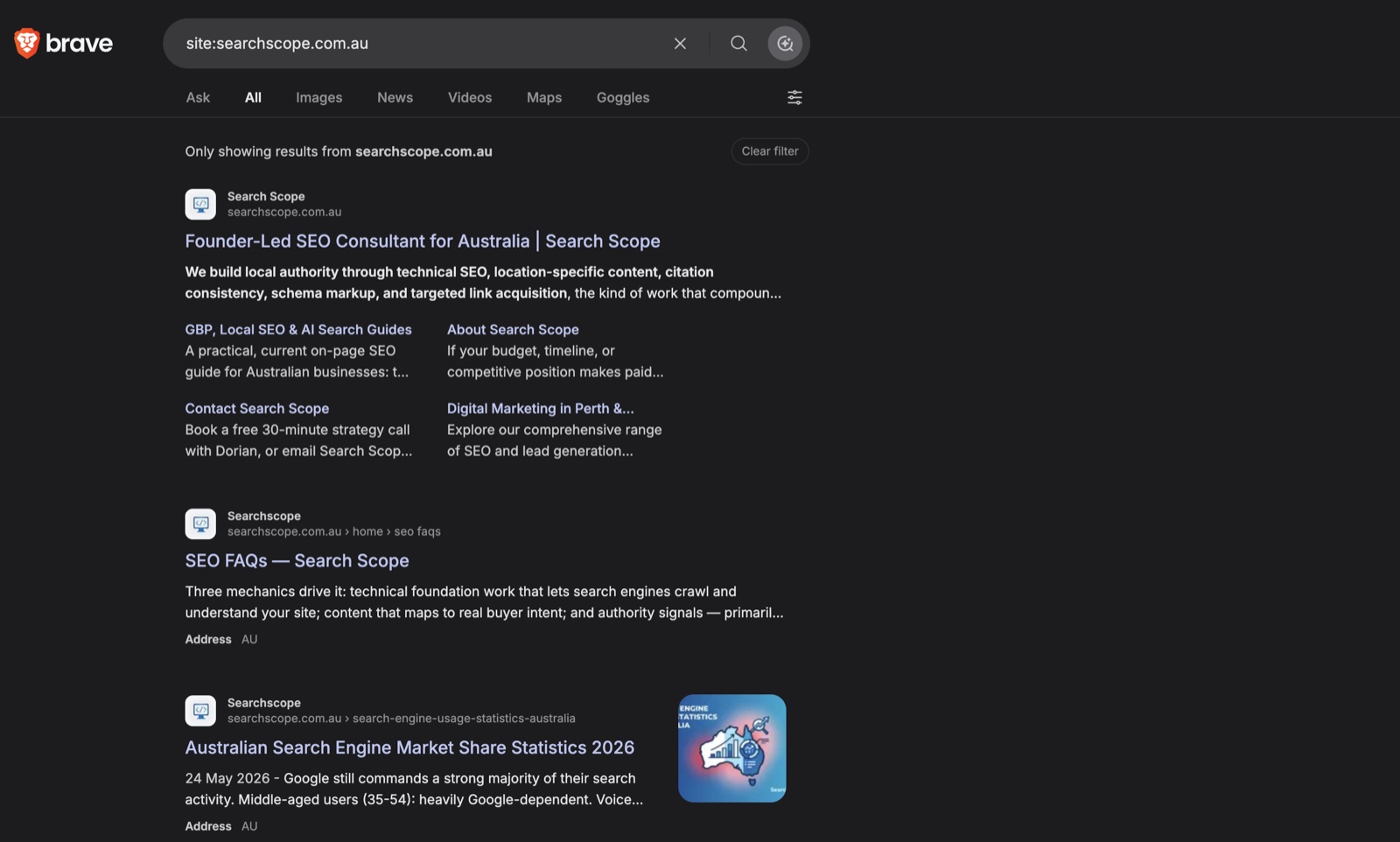Click favicon beside SEO FAQs result
The width and height of the screenshot is (1400, 842).
point(200,523)
